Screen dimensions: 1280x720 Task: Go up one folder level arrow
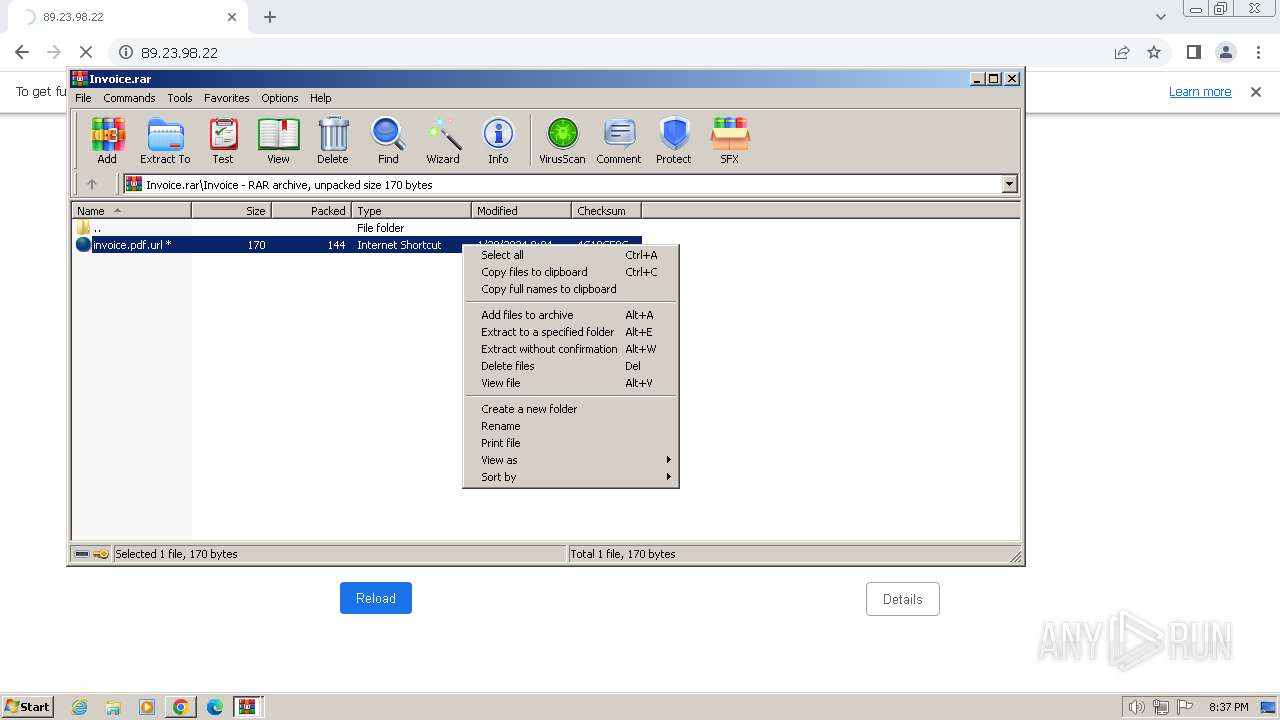pyautogui.click(x=92, y=184)
